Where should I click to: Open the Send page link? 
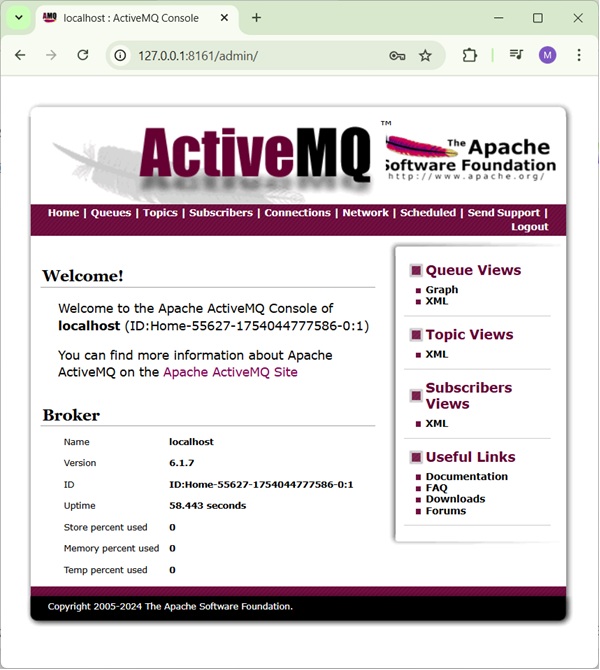pos(480,213)
